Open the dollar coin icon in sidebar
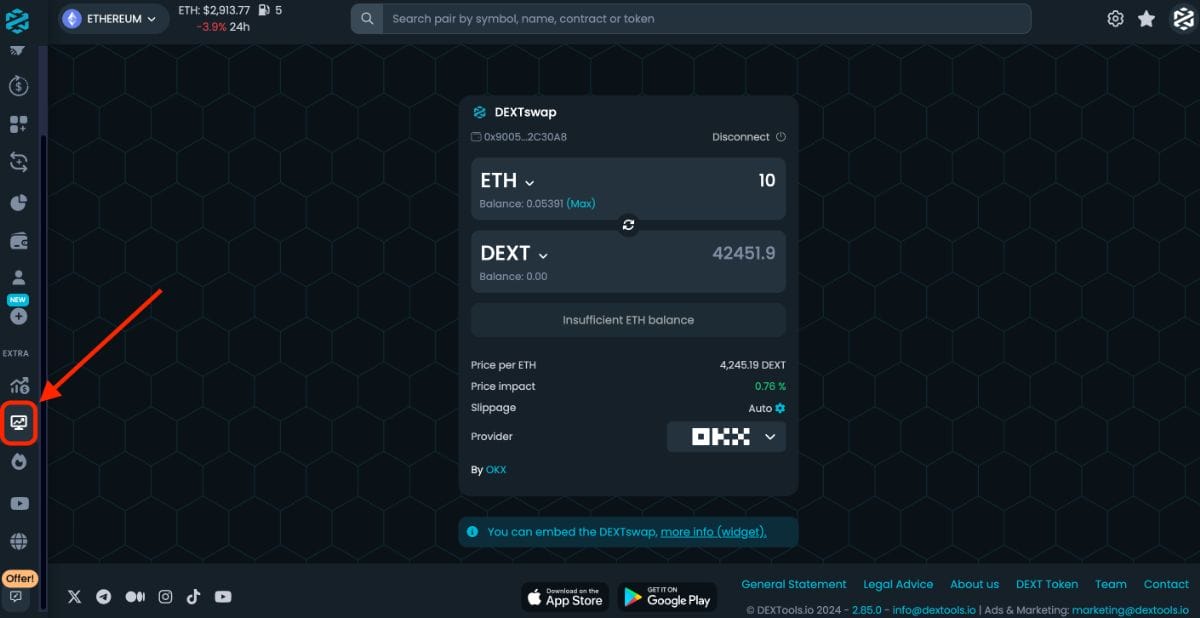This screenshot has width=1200, height=618. click(x=18, y=87)
